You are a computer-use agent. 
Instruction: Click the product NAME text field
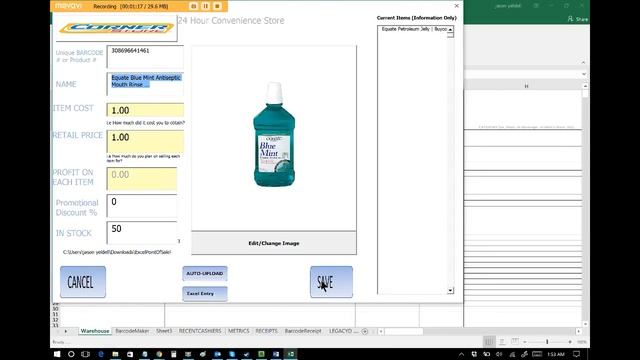click(145, 84)
